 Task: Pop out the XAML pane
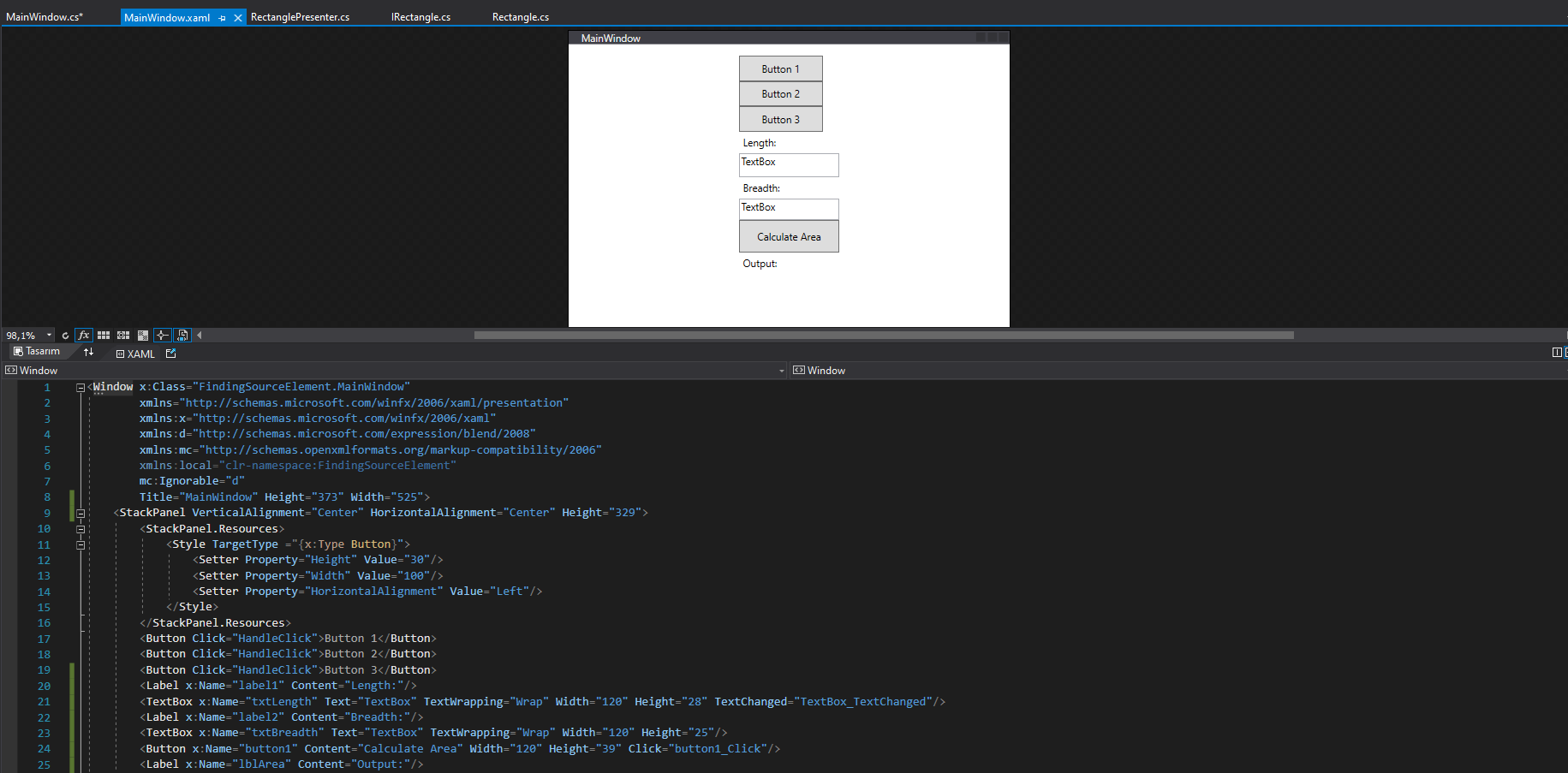pos(170,354)
